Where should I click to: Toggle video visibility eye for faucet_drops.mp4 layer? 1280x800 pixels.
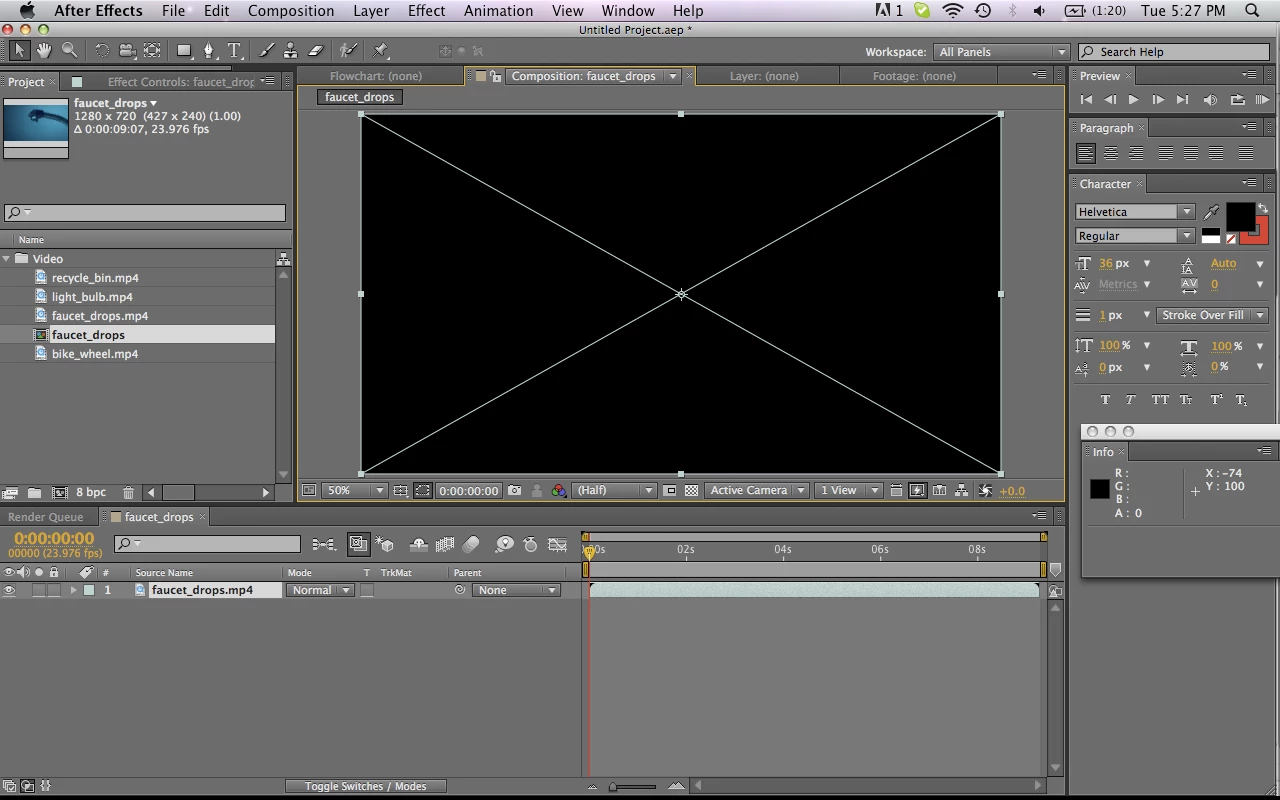tap(9, 591)
